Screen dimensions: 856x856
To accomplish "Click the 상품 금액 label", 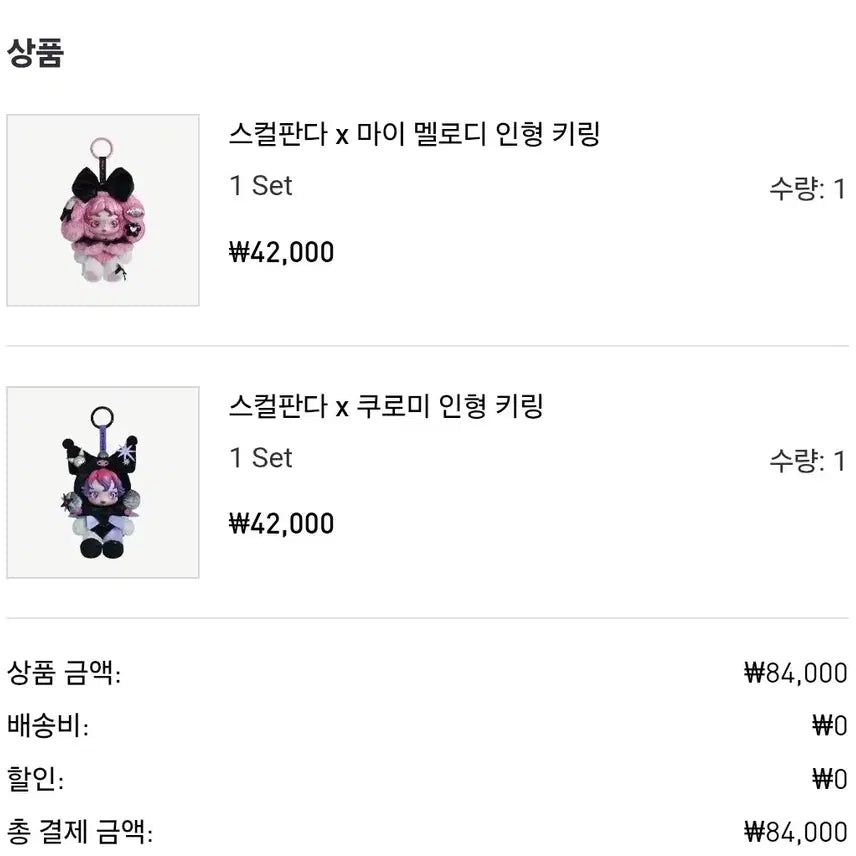I will click(x=64, y=673).
